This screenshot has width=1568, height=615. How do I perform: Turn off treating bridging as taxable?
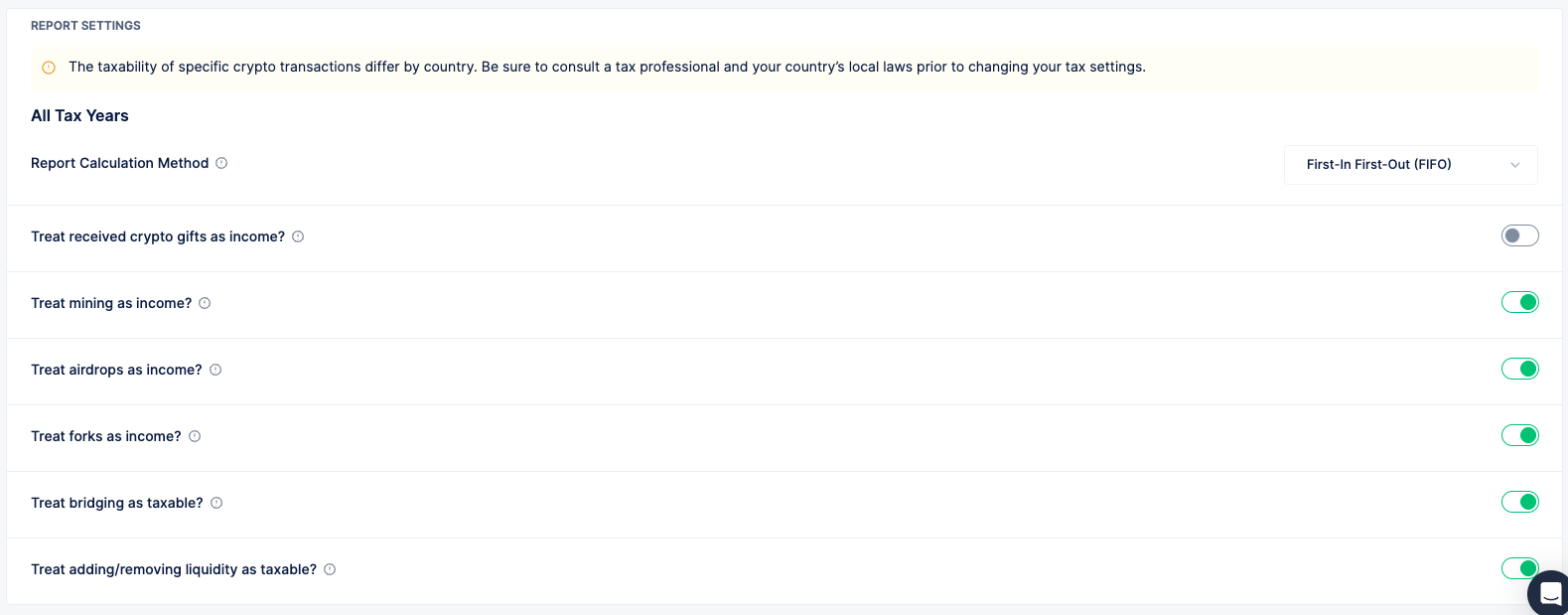[1519, 502]
